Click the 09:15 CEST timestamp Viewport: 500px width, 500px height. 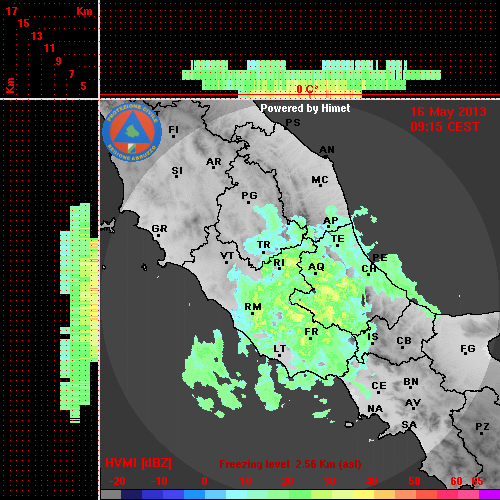[x=445, y=127]
